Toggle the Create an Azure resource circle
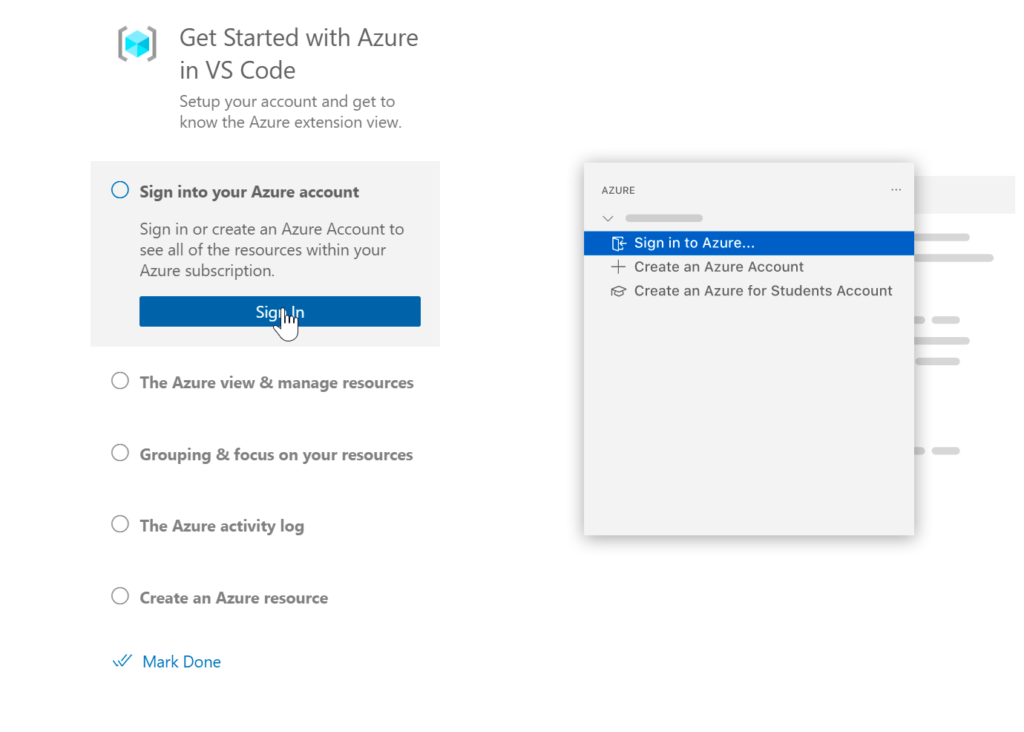The height and width of the screenshot is (732, 1024). click(x=120, y=596)
